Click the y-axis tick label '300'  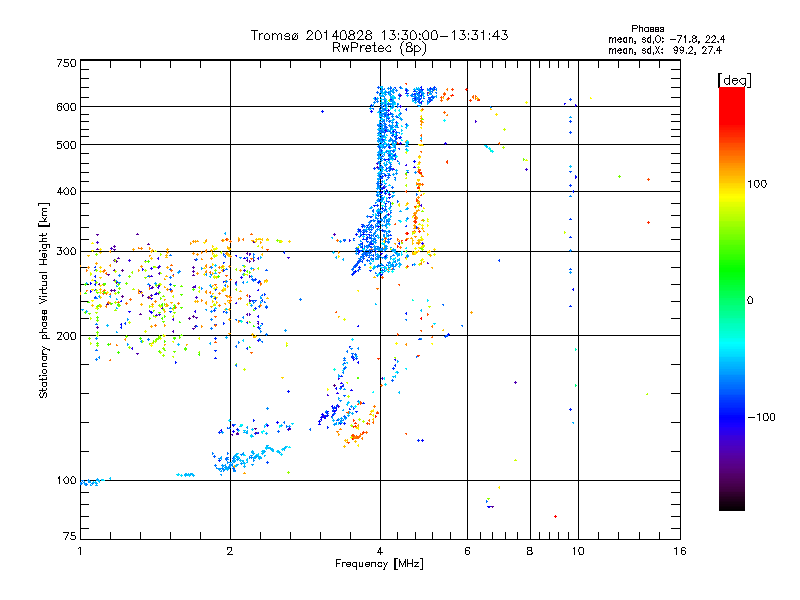tap(66, 252)
